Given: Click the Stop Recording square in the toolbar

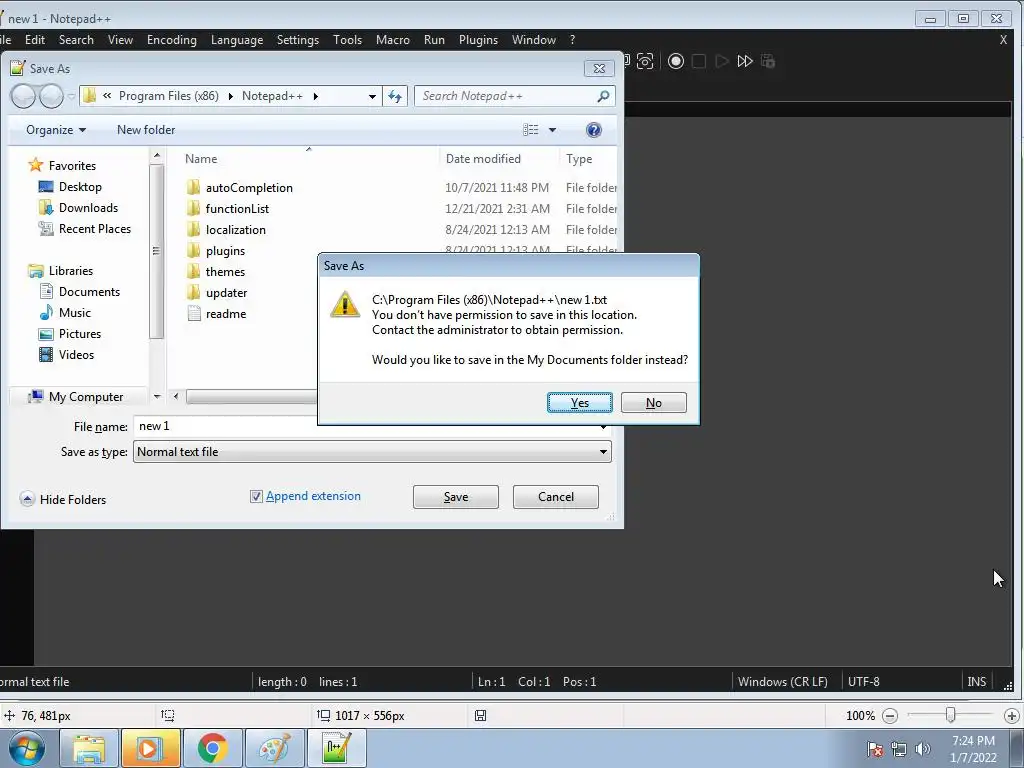Looking at the screenshot, I should [699, 61].
